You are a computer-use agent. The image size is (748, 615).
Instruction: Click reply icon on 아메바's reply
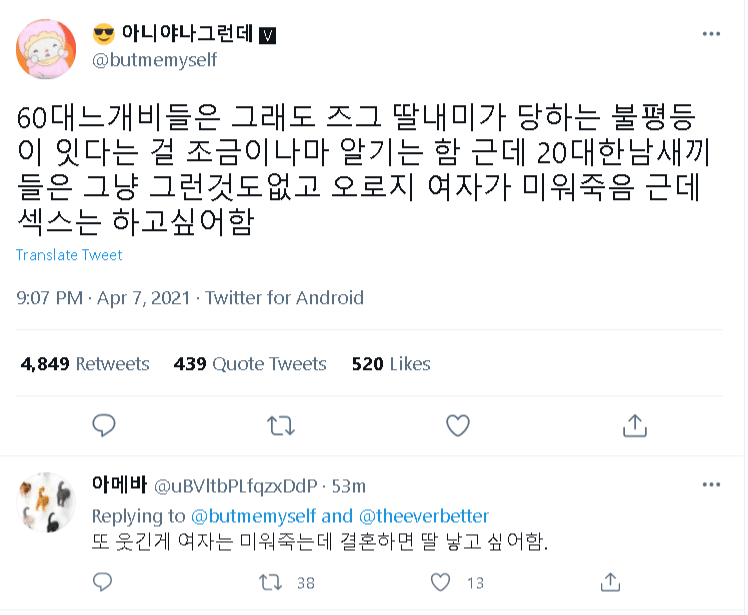pos(104,582)
